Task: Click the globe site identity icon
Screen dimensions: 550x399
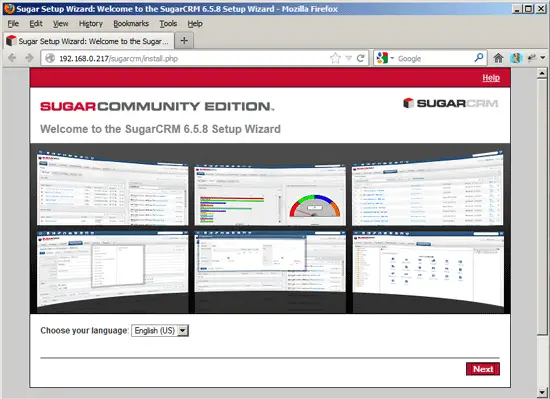Action: [50, 58]
